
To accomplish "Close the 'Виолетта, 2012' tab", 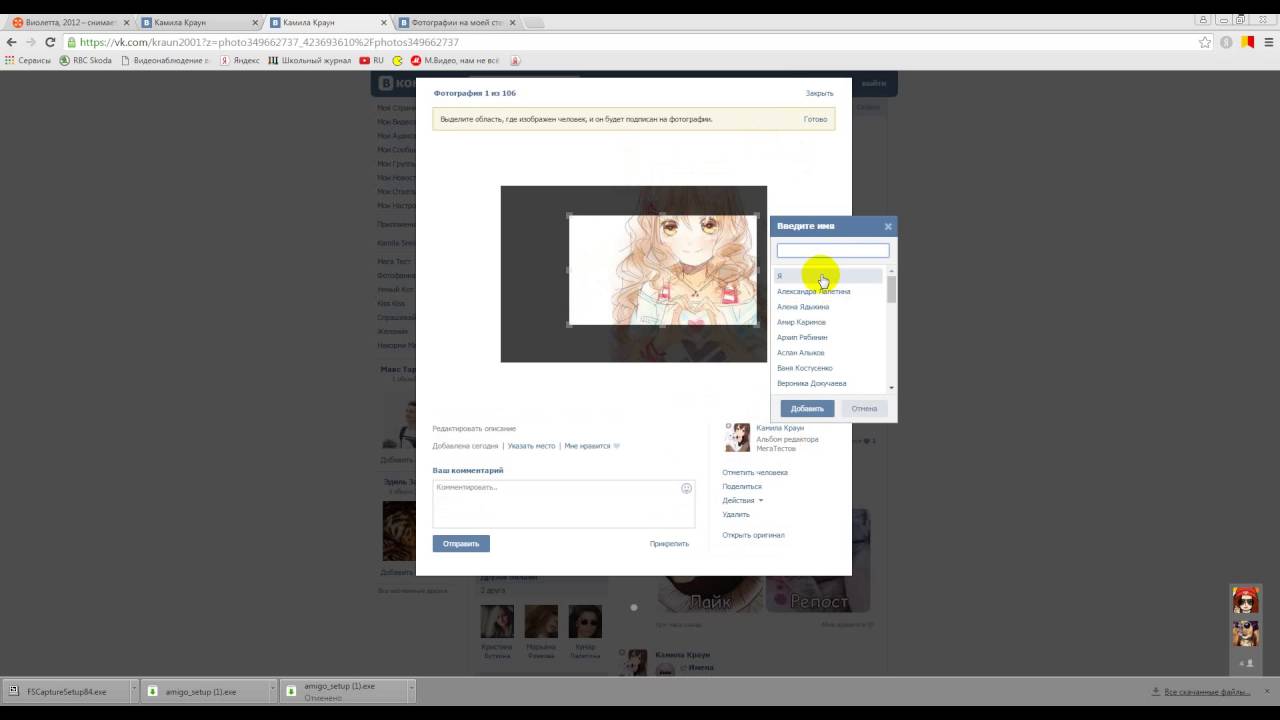I will (126, 22).
